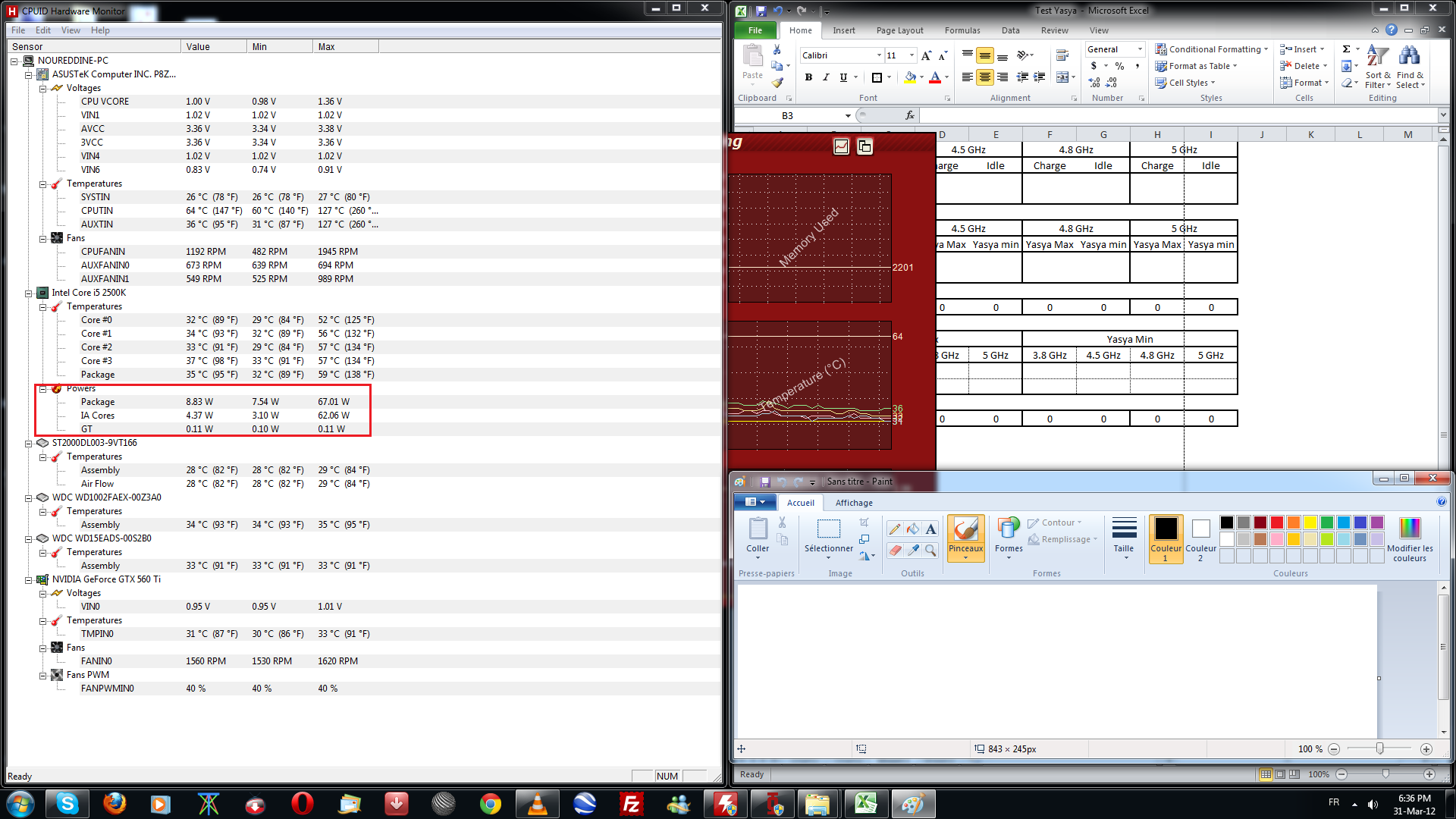Select the red color swatch in Paint
Screen dimensions: 1456x819
[x=1277, y=522]
